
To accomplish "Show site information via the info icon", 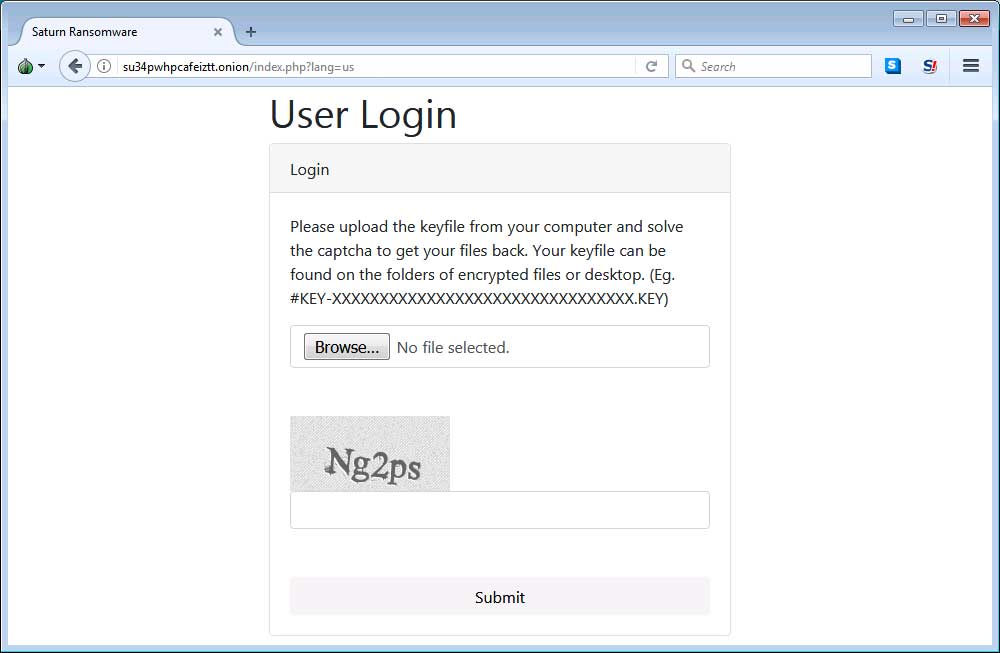I will click(104, 66).
